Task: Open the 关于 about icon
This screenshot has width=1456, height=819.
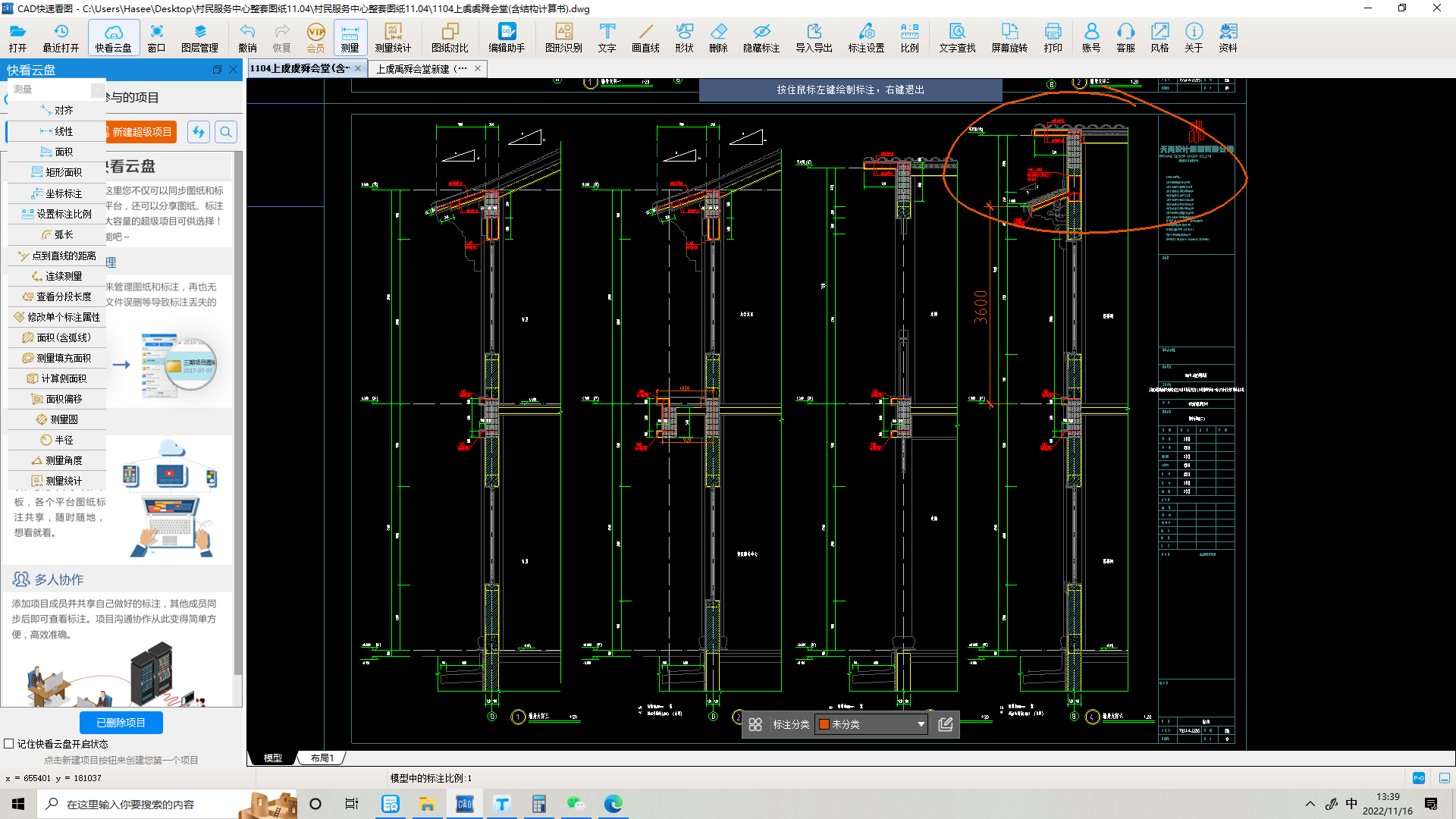Action: point(1194,37)
